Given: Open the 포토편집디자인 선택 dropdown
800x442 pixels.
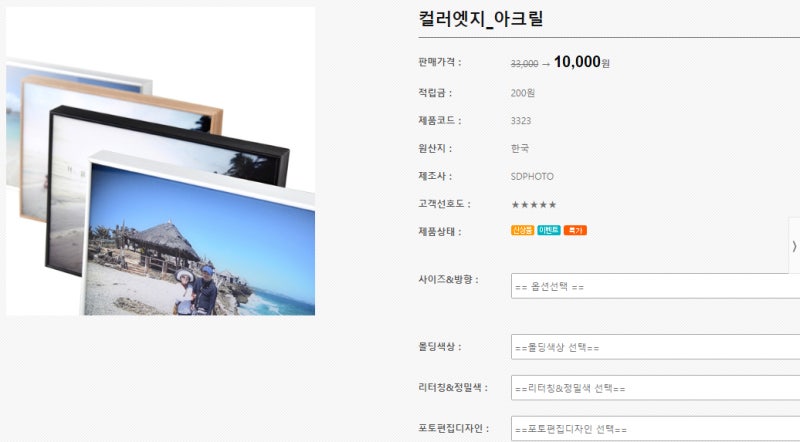Looking at the screenshot, I should pos(655,429).
